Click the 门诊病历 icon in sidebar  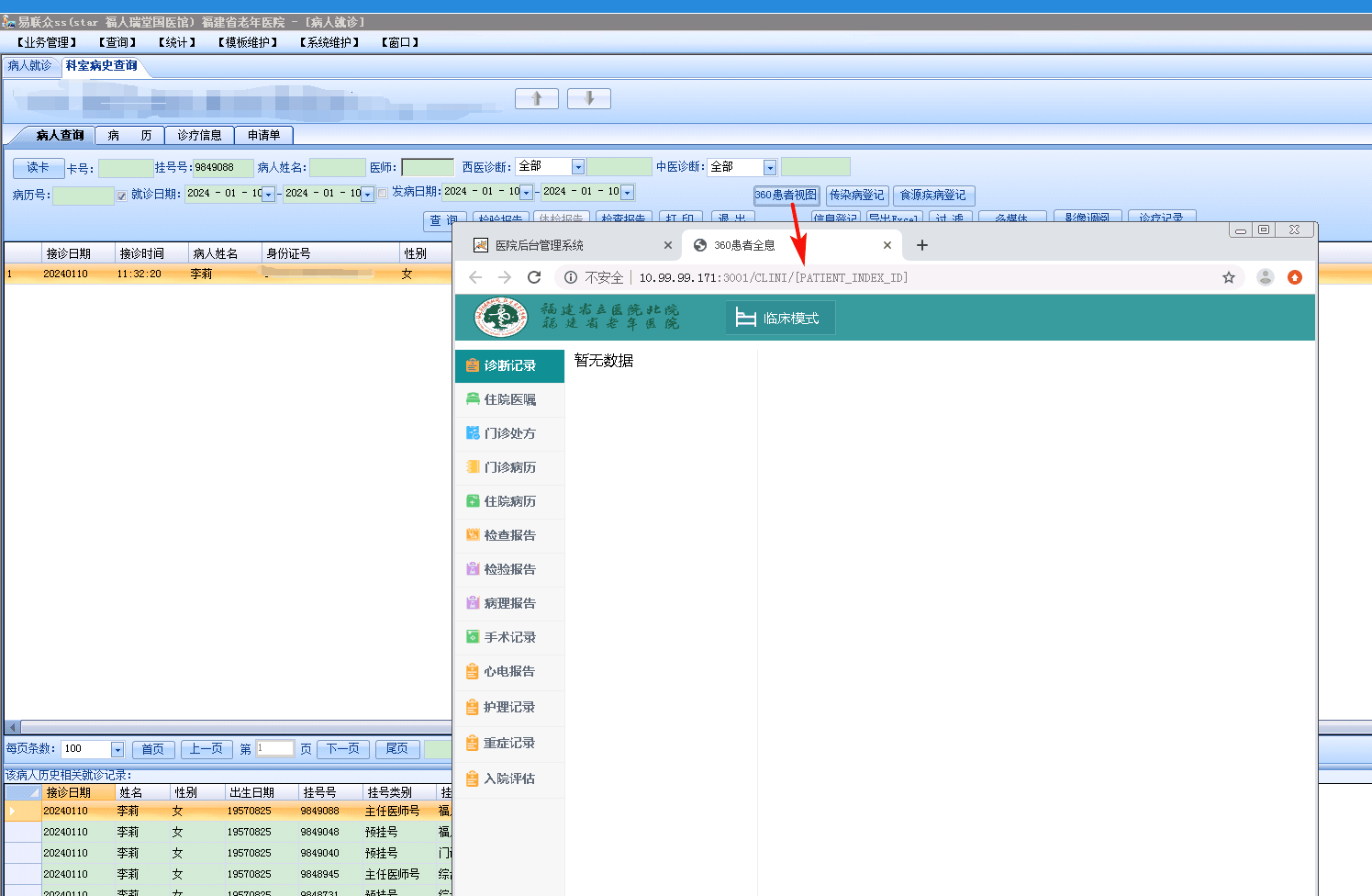(473, 467)
